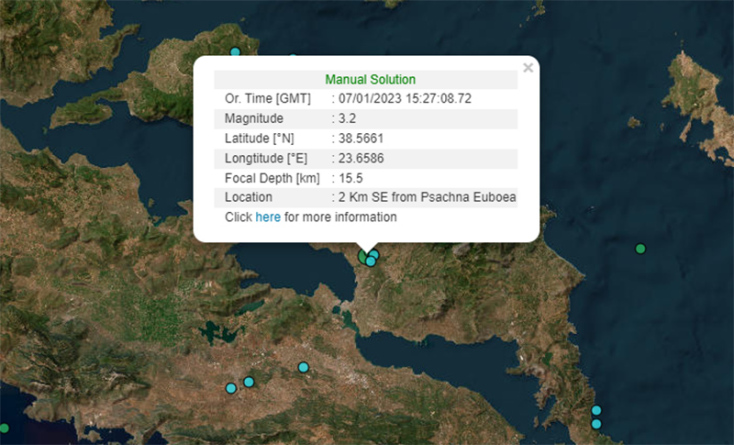This screenshot has width=734, height=445.
Task: Click the 'Manual Solution' popup heading
Action: [370, 79]
